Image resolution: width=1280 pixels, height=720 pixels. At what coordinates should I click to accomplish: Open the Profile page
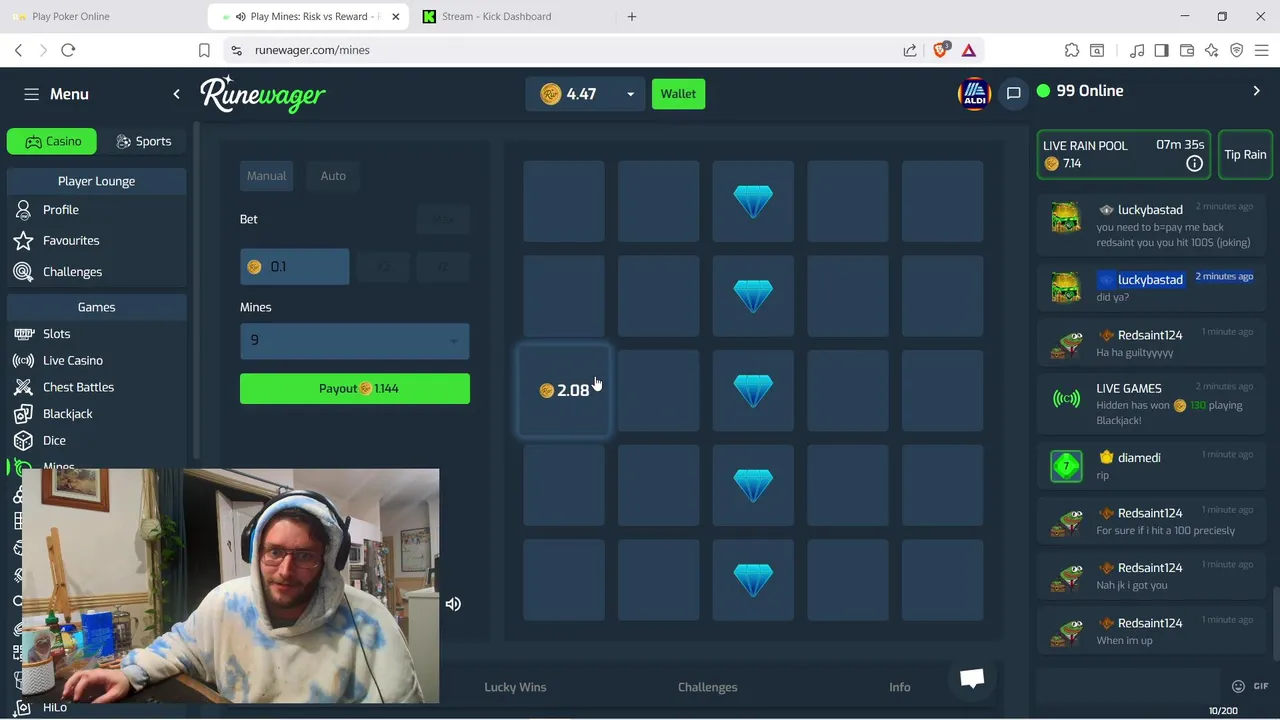[61, 210]
